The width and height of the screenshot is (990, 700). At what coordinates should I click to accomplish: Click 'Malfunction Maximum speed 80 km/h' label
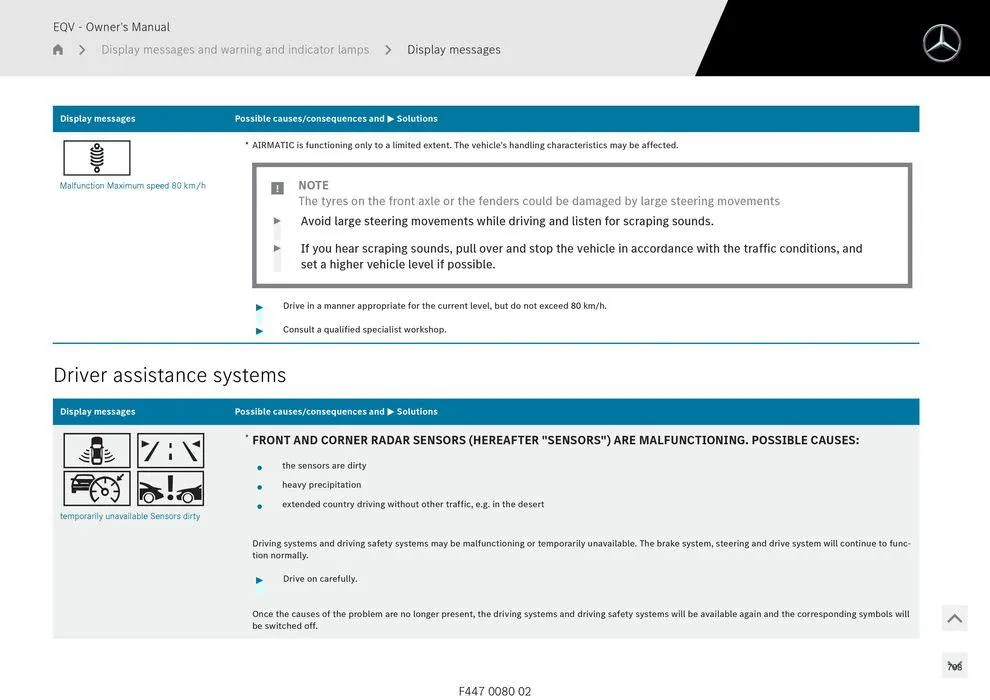point(131,184)
